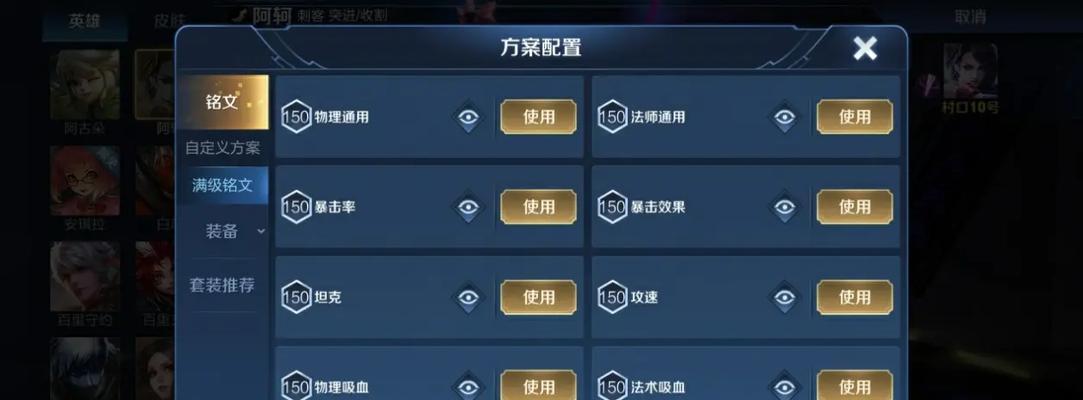Screen dimensions: 1083x400
Task: Click the 150 level badge next to 坦克
Action: [296, 297]
